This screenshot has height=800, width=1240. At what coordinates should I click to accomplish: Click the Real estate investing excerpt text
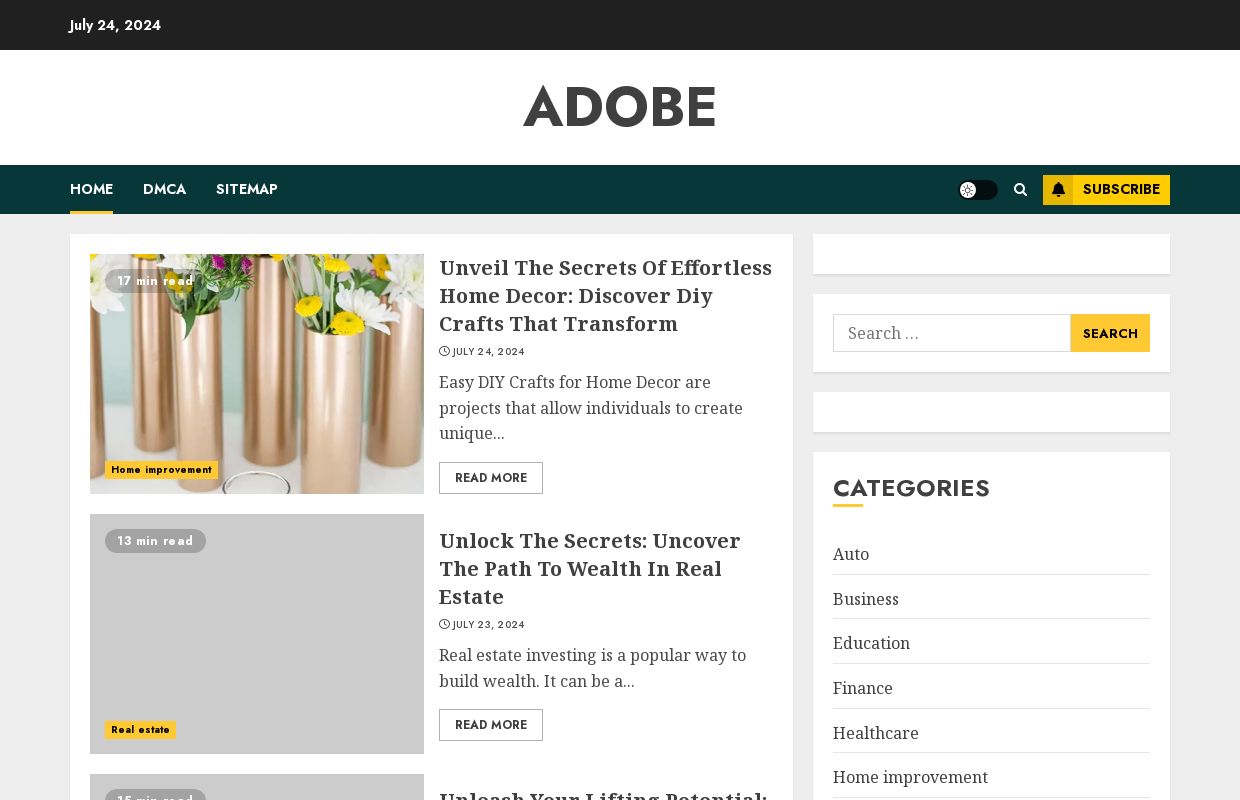(595, 668)
